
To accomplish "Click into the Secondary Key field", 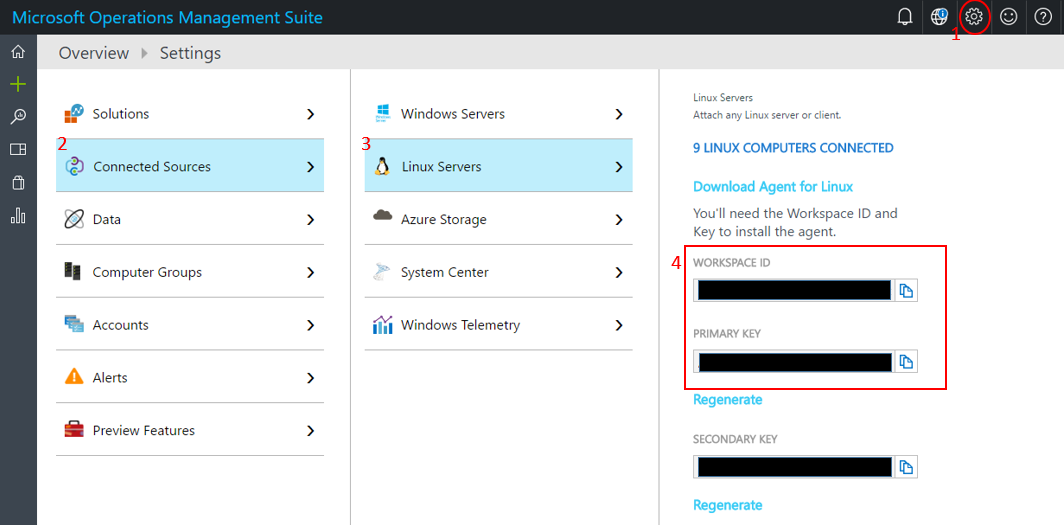I will pyautogui.click(x=794, y=467).
